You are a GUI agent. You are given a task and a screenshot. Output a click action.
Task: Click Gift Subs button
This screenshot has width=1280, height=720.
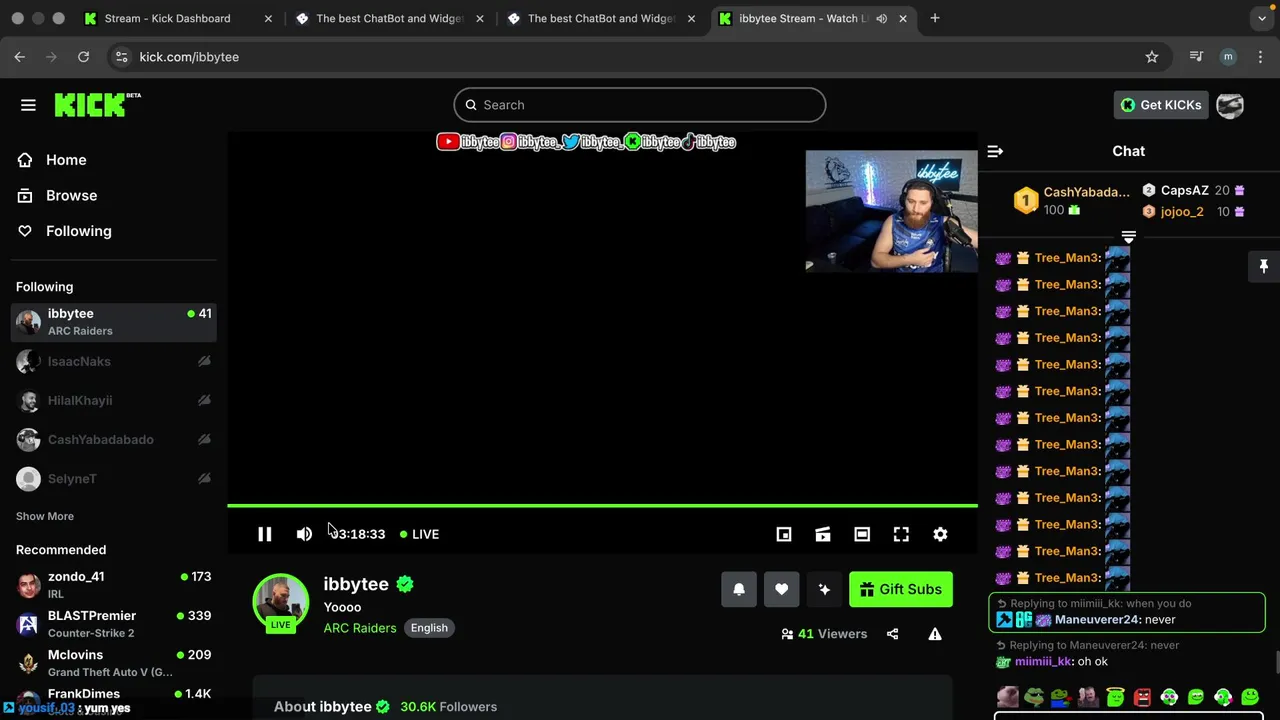coord(901,589)
